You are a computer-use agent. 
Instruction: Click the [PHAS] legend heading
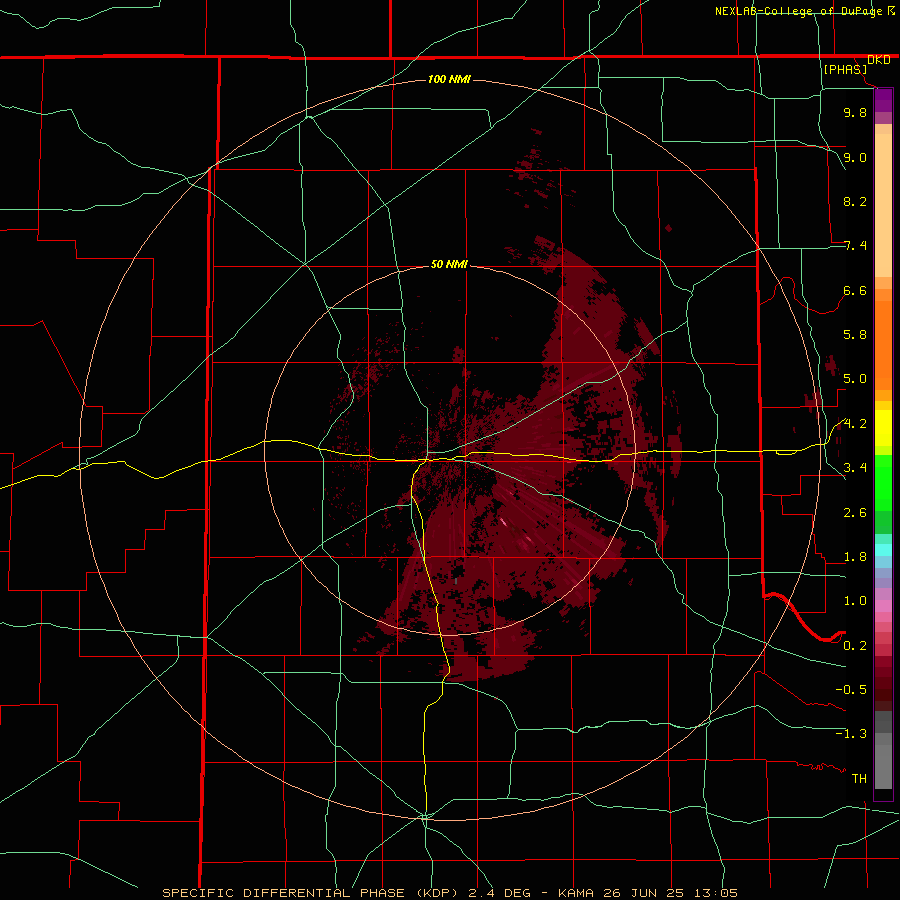[x=845, y=69]
